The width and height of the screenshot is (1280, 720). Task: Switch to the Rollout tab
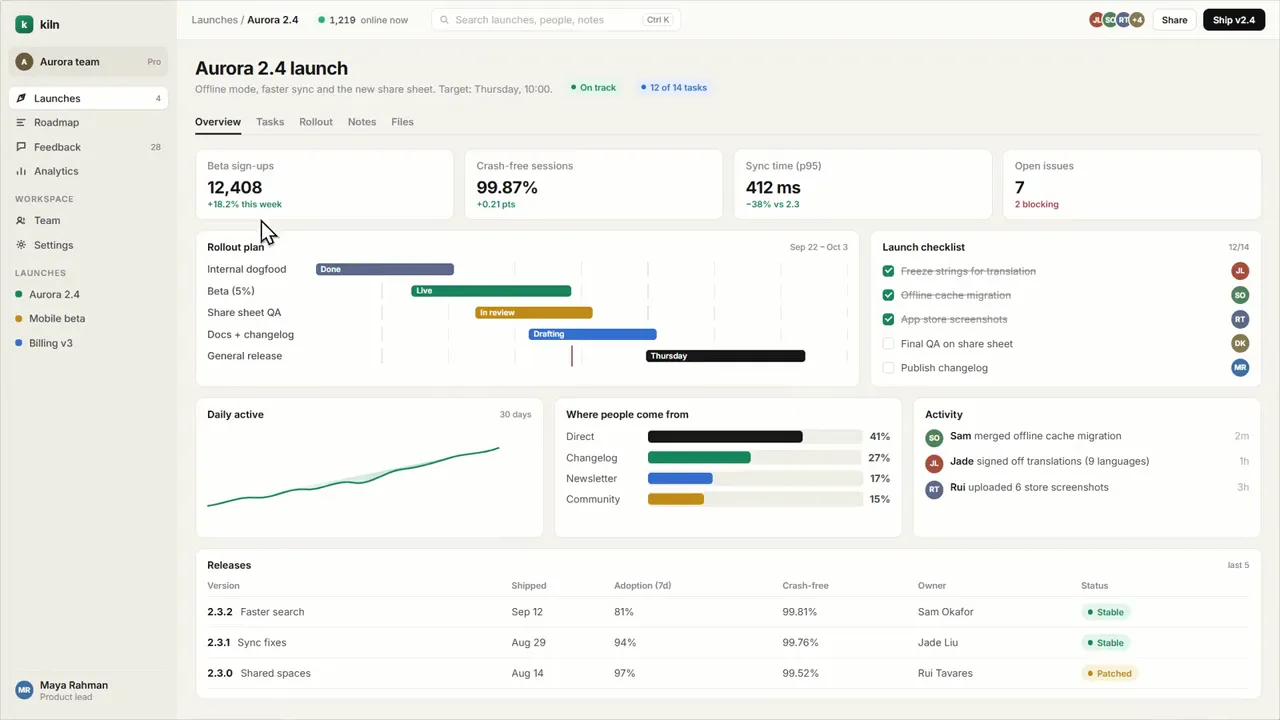coord(316,122)
